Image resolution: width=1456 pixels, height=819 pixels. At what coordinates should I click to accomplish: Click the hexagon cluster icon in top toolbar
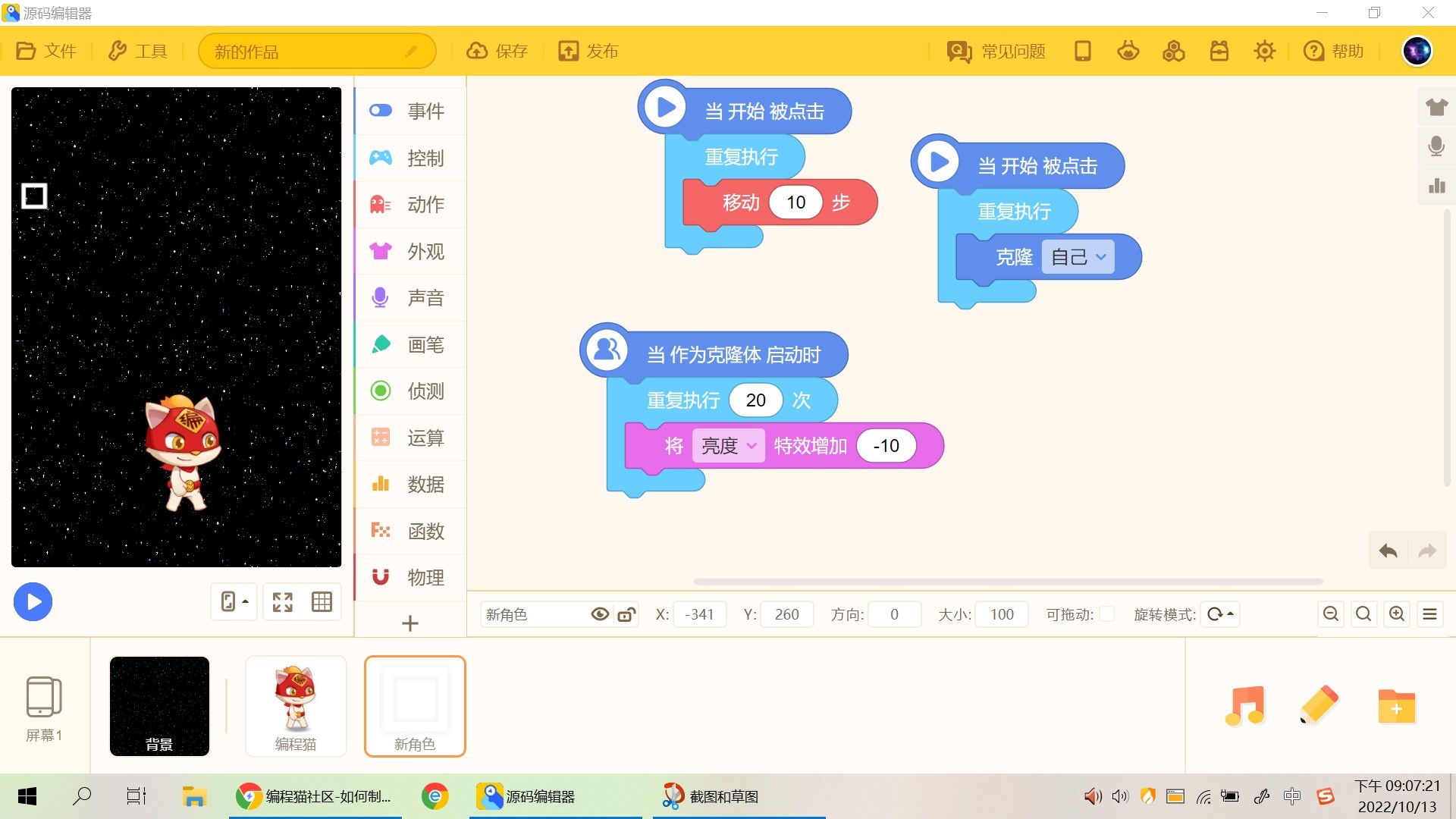pos(1174,51)
